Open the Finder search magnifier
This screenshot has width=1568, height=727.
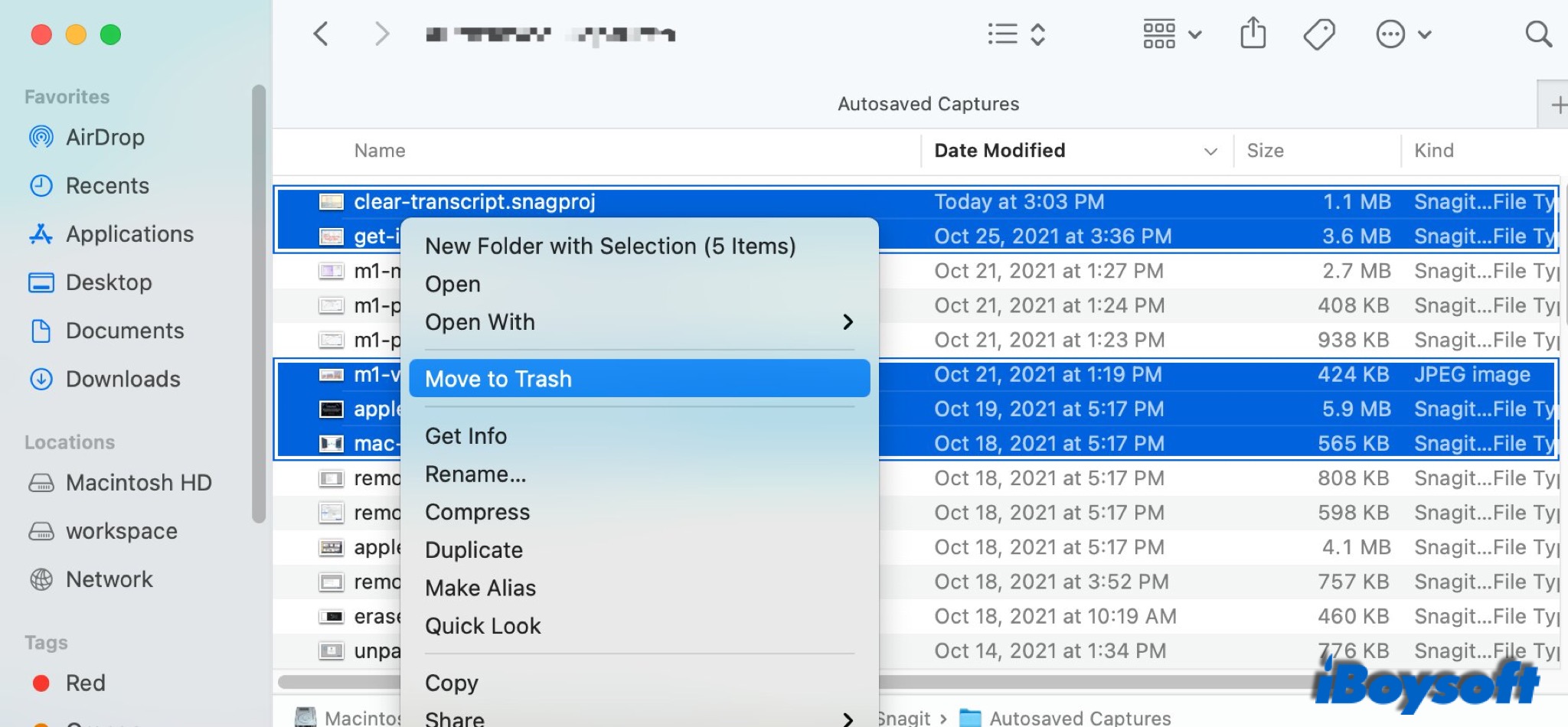[x=1537, y=34]
